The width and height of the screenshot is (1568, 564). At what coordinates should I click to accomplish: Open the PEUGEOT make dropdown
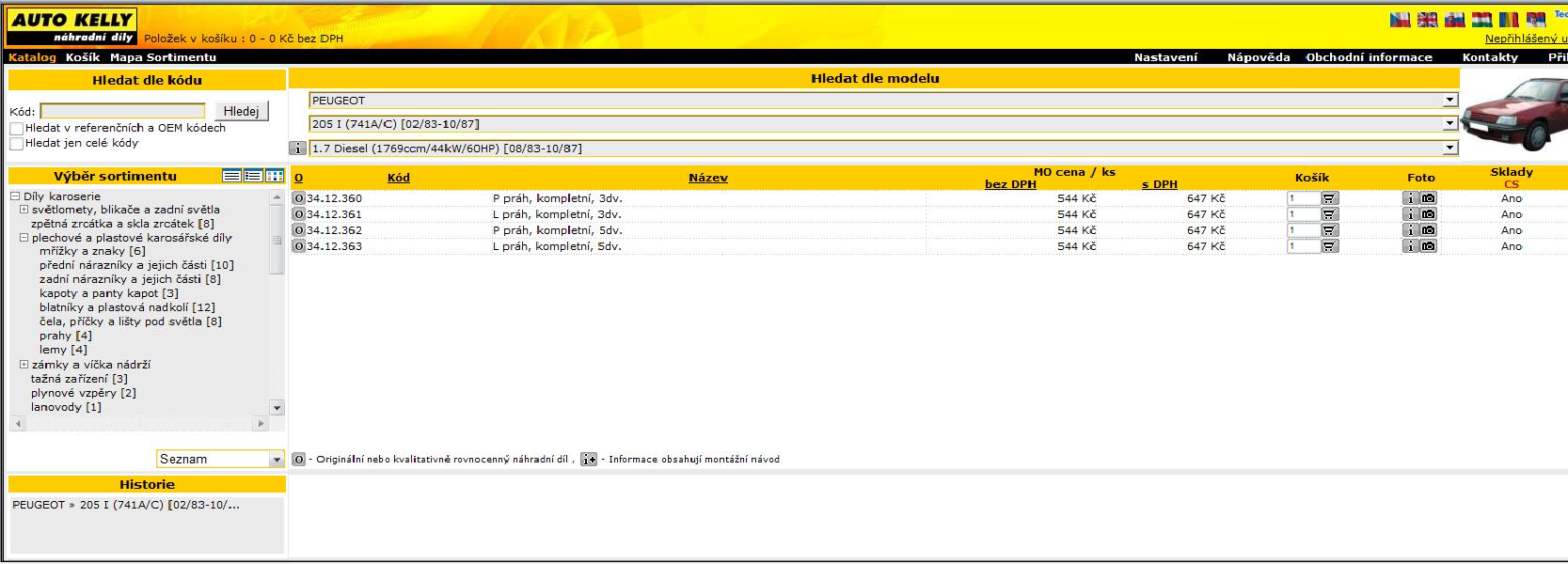click(1449, 101)
